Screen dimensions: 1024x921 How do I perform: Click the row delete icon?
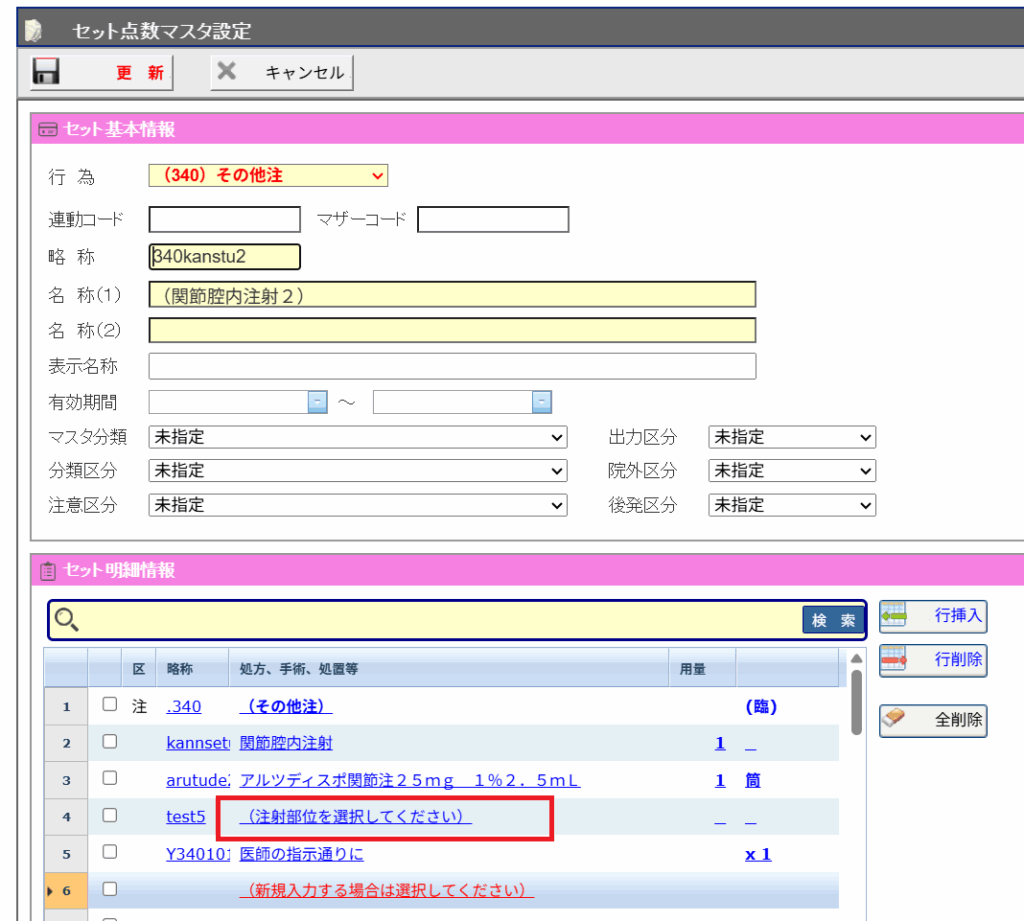pos(893,659)
